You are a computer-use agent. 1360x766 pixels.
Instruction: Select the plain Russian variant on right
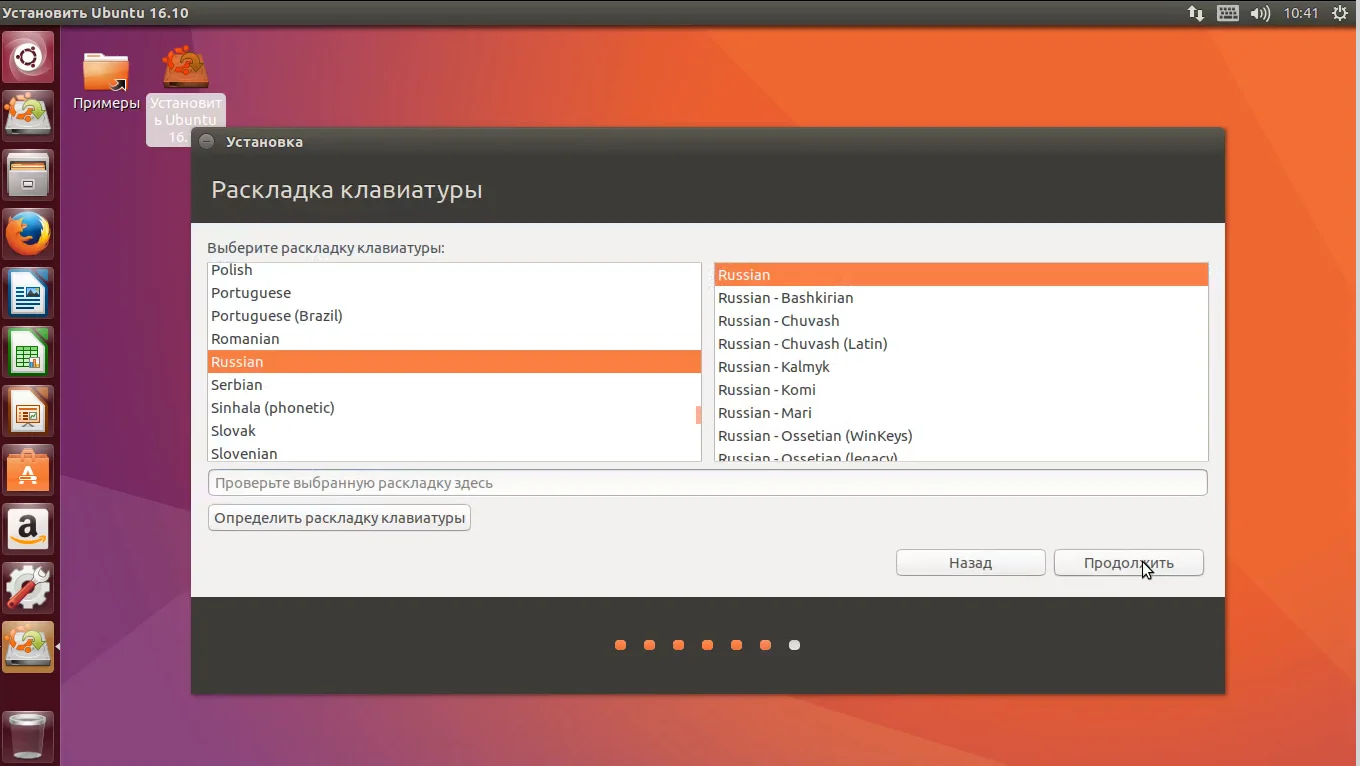tap(961, 275)
